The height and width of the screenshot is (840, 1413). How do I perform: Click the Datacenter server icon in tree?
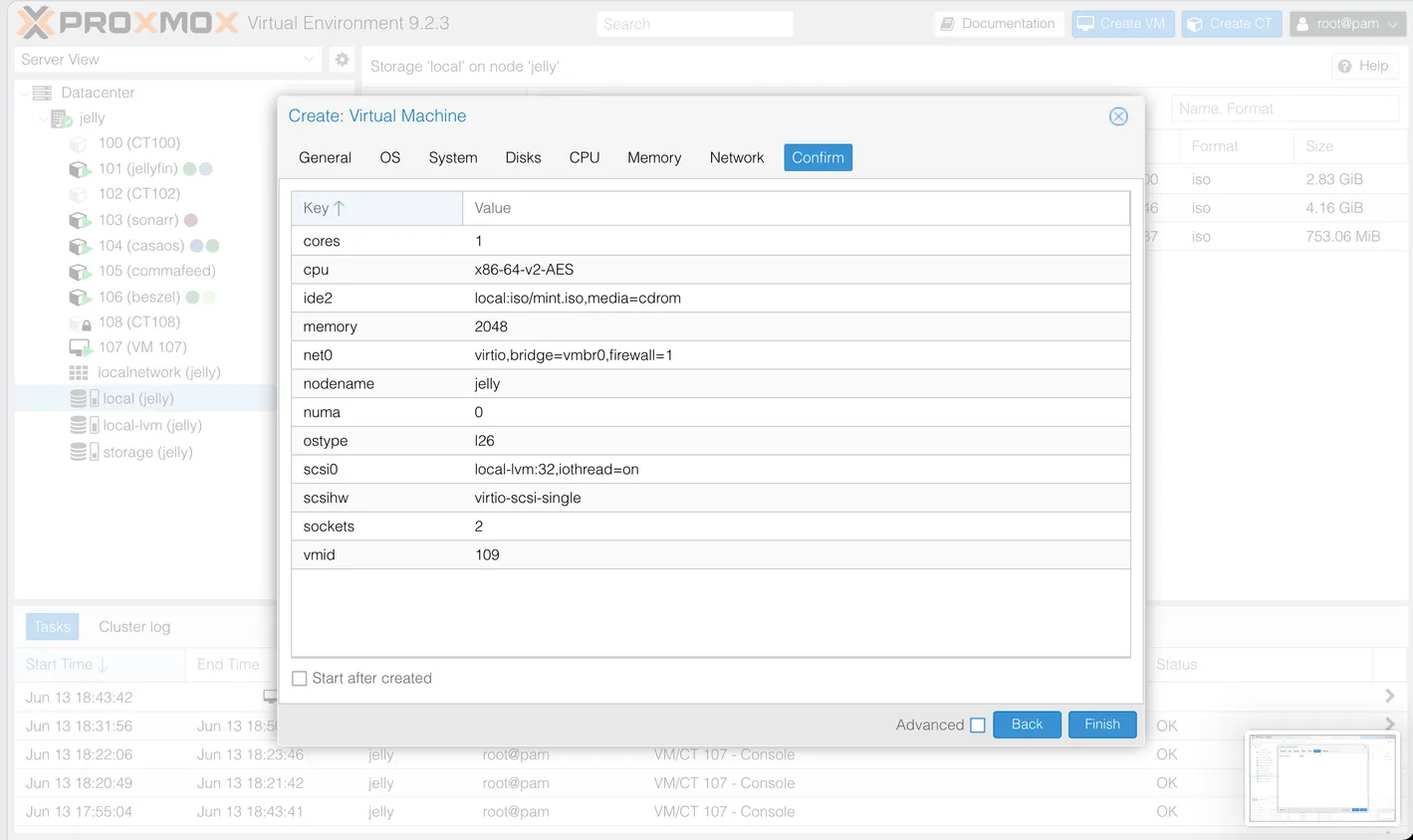(42, 93)
